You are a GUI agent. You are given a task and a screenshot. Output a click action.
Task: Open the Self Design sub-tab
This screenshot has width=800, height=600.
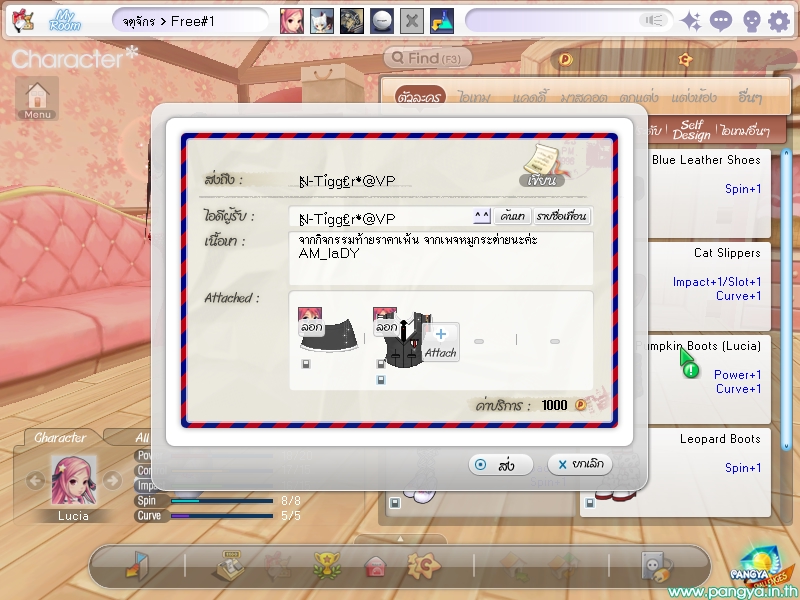pos(691,130)
